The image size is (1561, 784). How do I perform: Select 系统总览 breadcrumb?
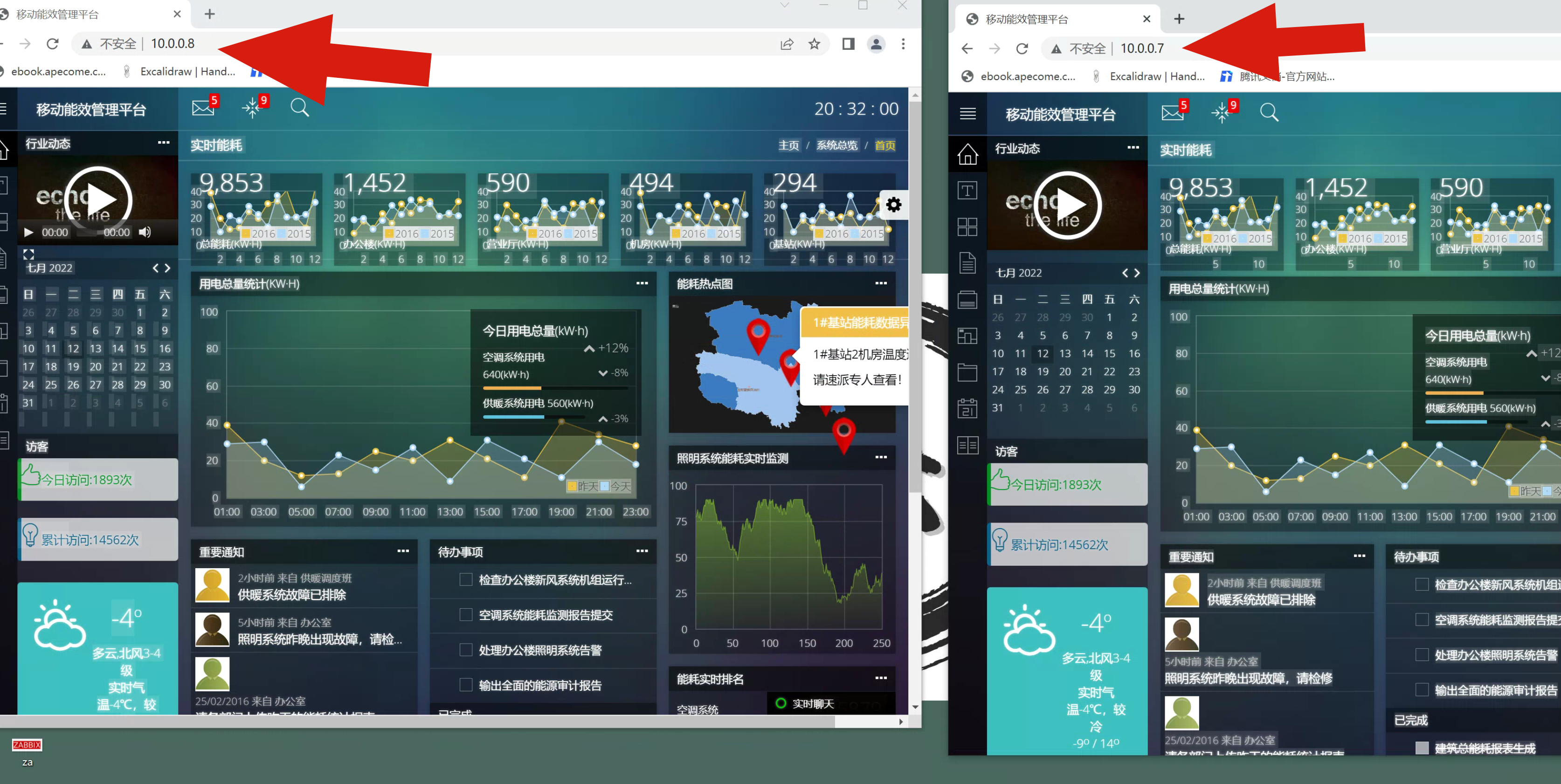click(836, 145)
